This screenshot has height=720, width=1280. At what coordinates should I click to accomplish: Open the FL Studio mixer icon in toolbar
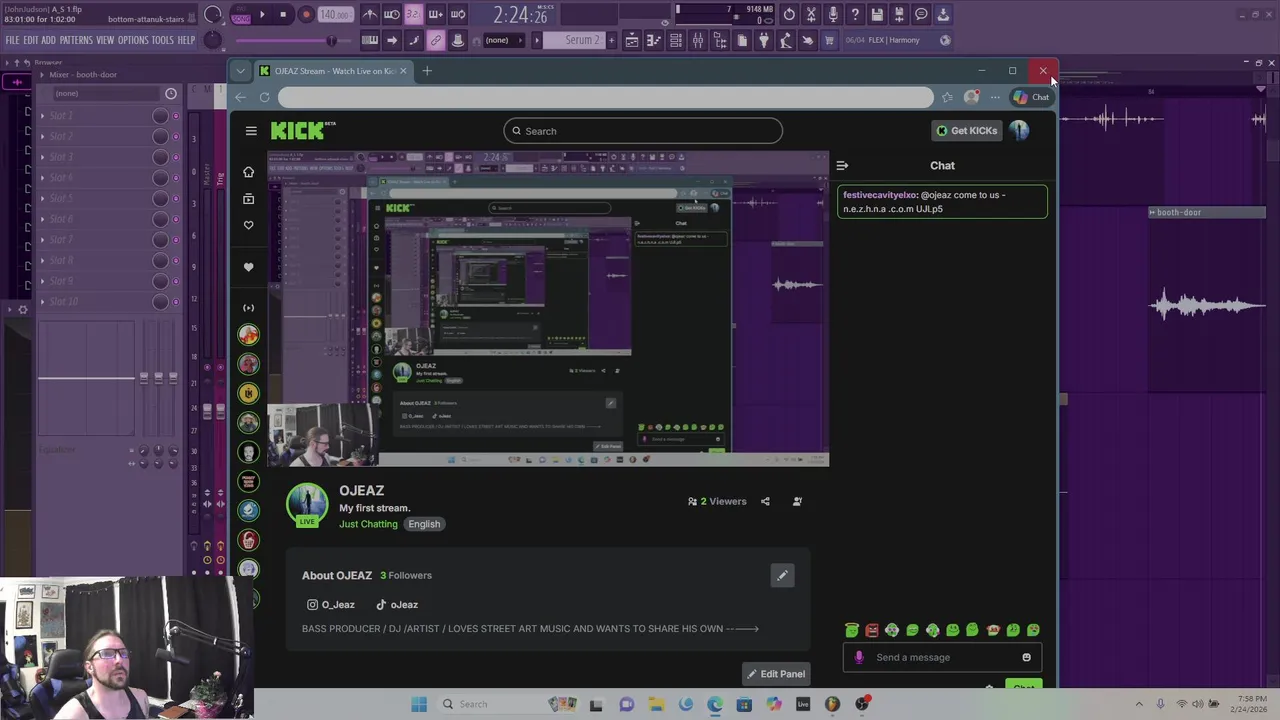(698, 41)
